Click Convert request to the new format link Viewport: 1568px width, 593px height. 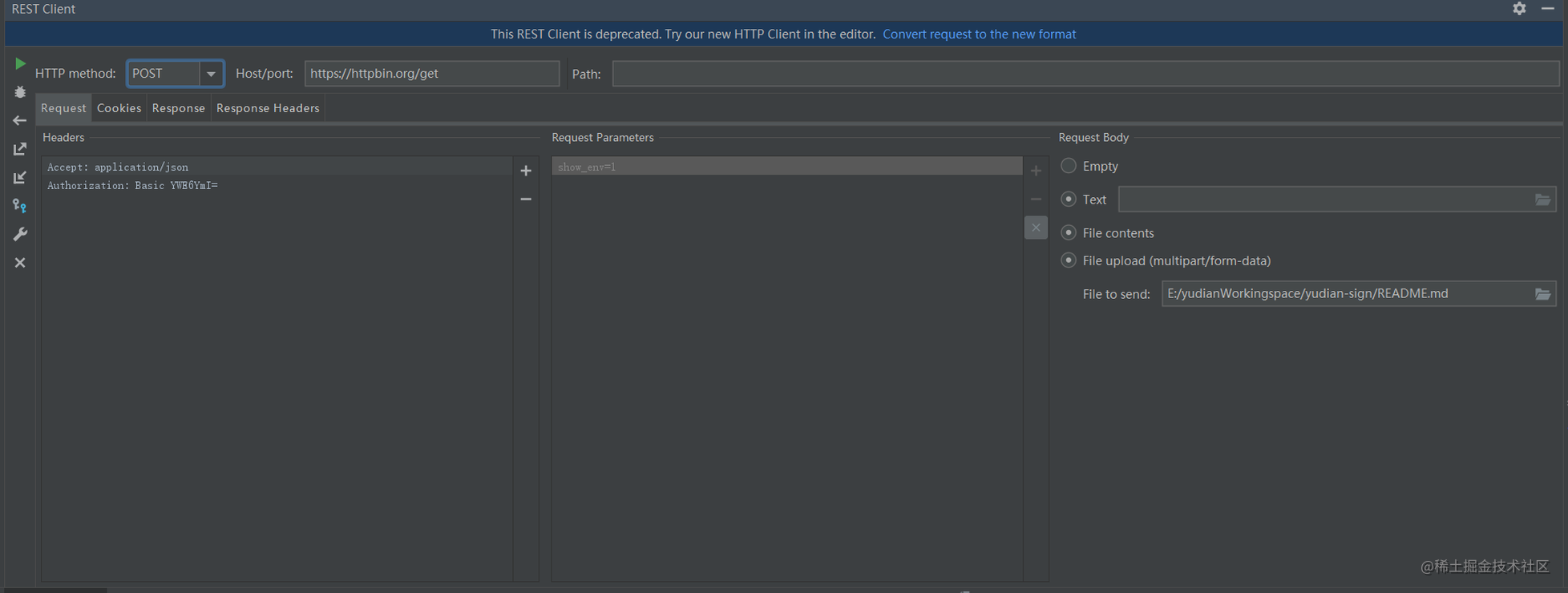tap(979, 34)
